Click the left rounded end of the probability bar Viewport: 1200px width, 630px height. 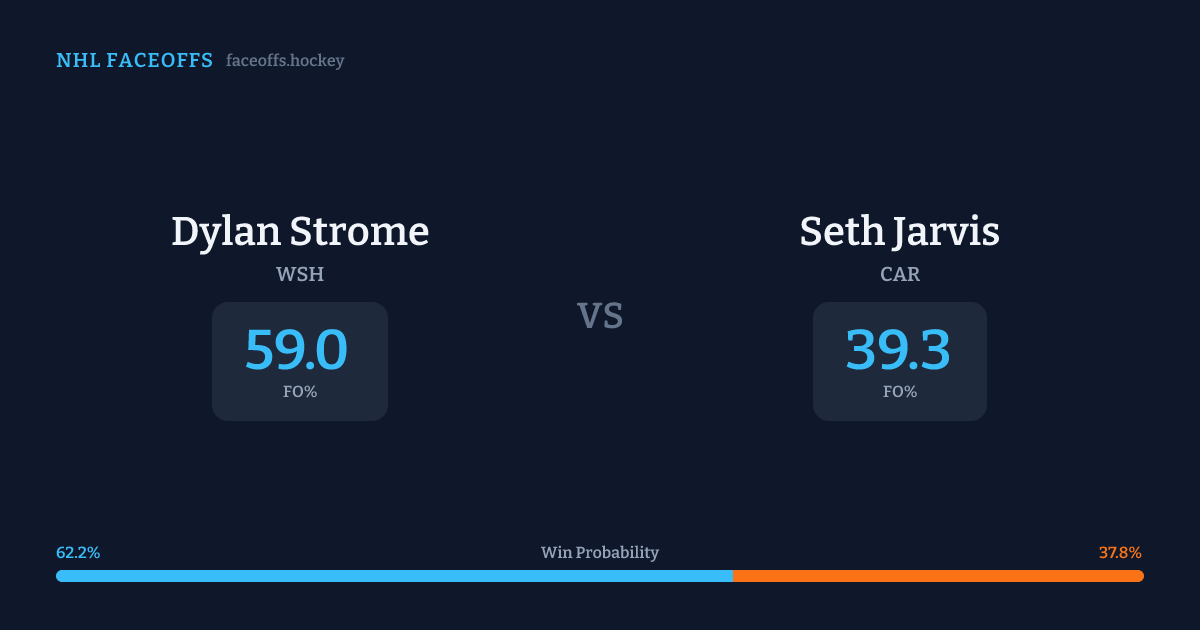60,576
